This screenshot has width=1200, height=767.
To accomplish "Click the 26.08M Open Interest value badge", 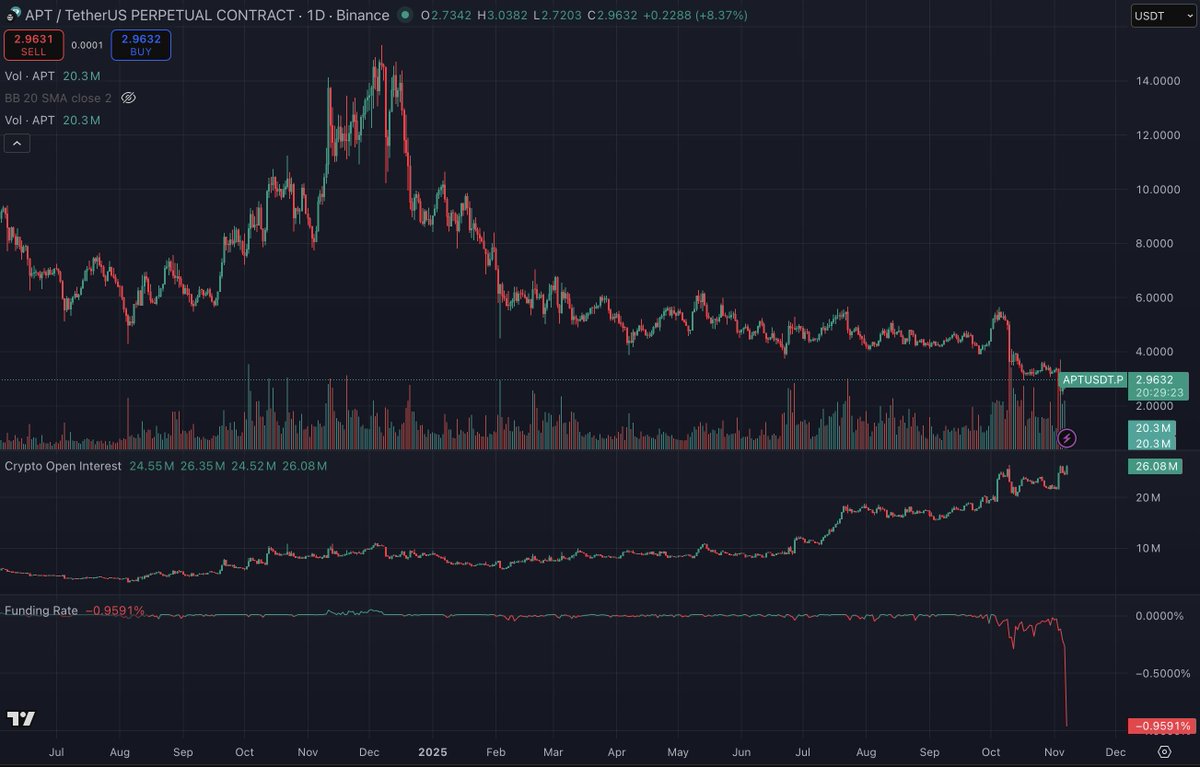I will [1155, 466].
